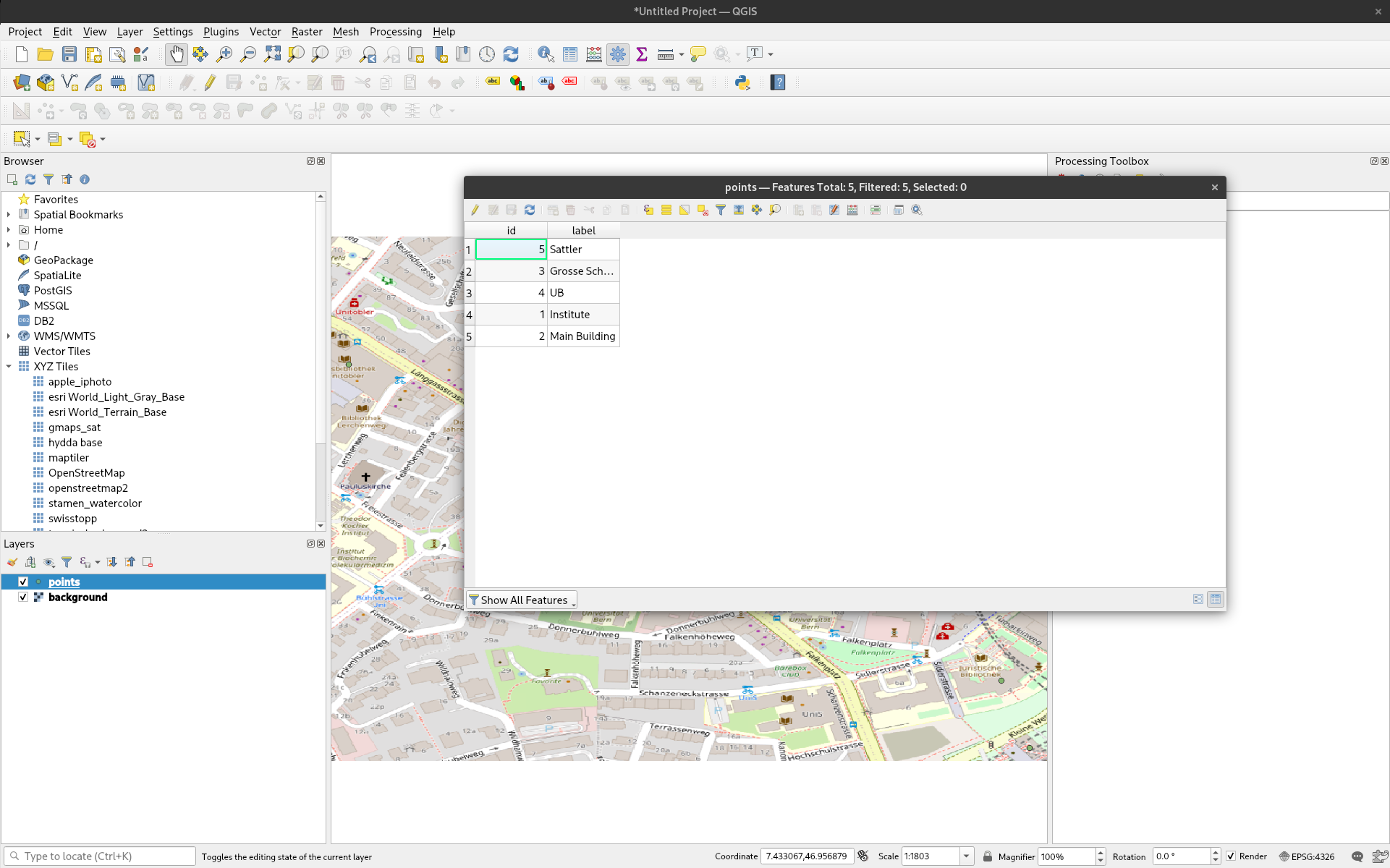Select the Pan Map hand tool
Image resolution: width=1390 pixels, height=868 pixels.
[x=176, y=54]
